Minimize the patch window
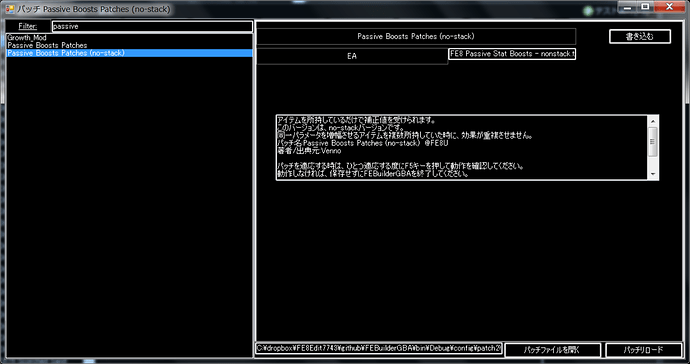Viewport: 690px width, 364px height. pos(628,7)
